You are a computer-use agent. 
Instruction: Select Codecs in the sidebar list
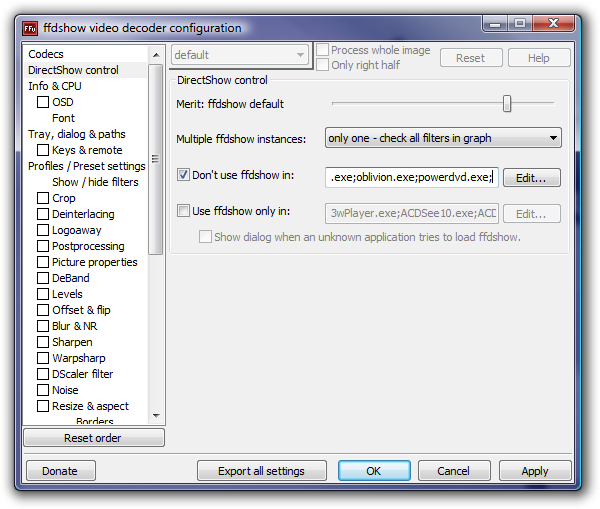pyautogui.click(x=46, y=54)
